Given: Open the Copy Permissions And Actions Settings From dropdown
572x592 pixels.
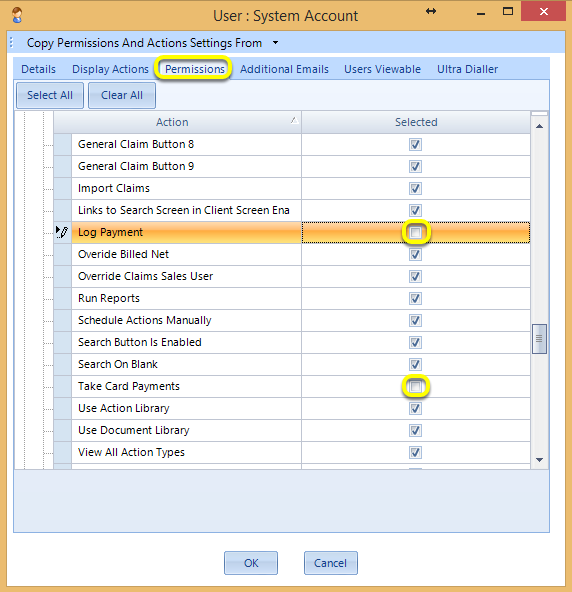Looking at the screenshot, I should click(276, 43).
